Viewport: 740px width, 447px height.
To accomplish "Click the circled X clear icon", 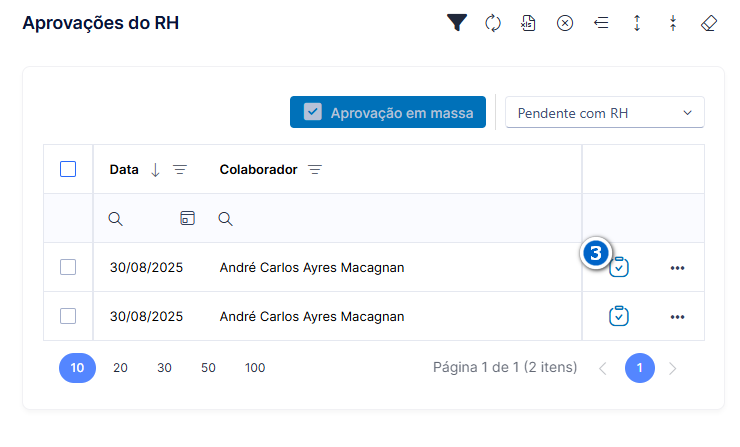I will tap(564, 23).
